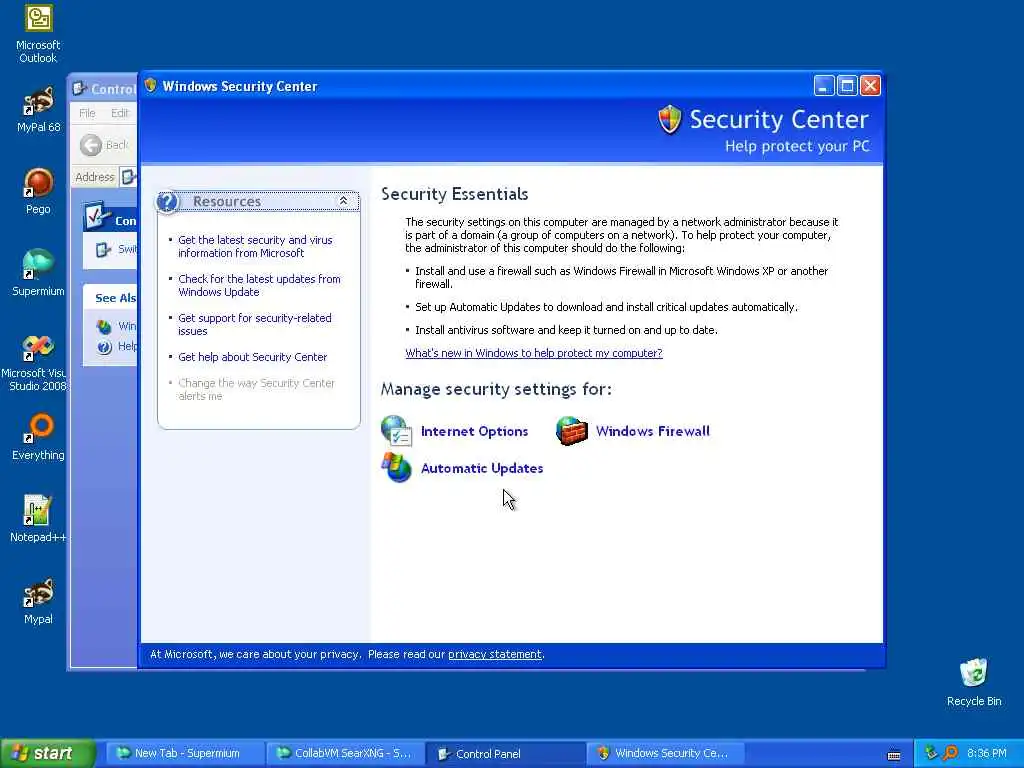The image size is (1024, 768).
Task: Switch to New Tab - Supermium taskbar button
Action: (x=185, y=753)
